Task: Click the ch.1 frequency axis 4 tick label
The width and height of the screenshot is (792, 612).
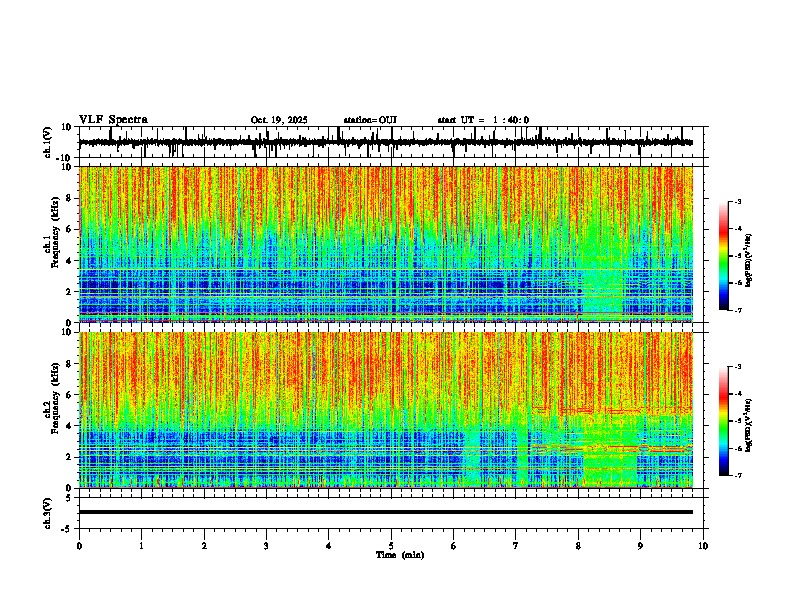Action: click(x=70, y=261)
